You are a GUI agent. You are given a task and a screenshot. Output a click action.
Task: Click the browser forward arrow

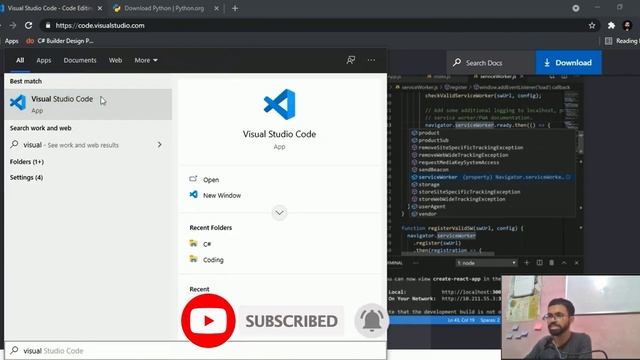pyautogui.click(x=13, y=25)
